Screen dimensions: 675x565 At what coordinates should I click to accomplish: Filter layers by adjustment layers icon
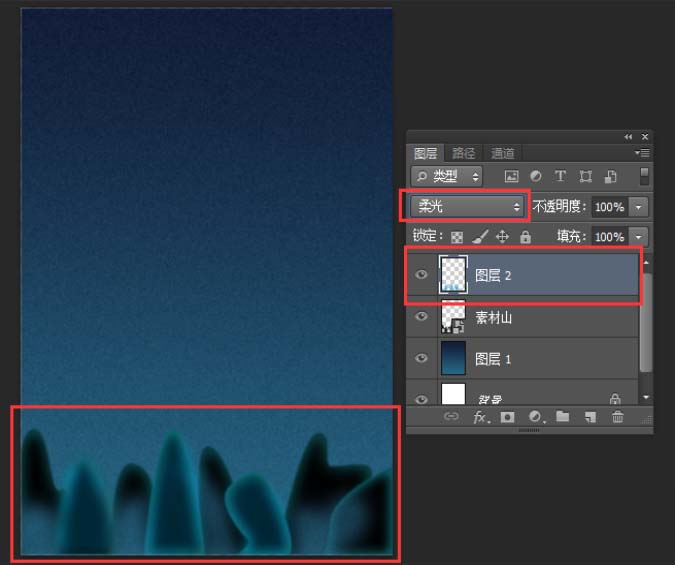point(536,176)
